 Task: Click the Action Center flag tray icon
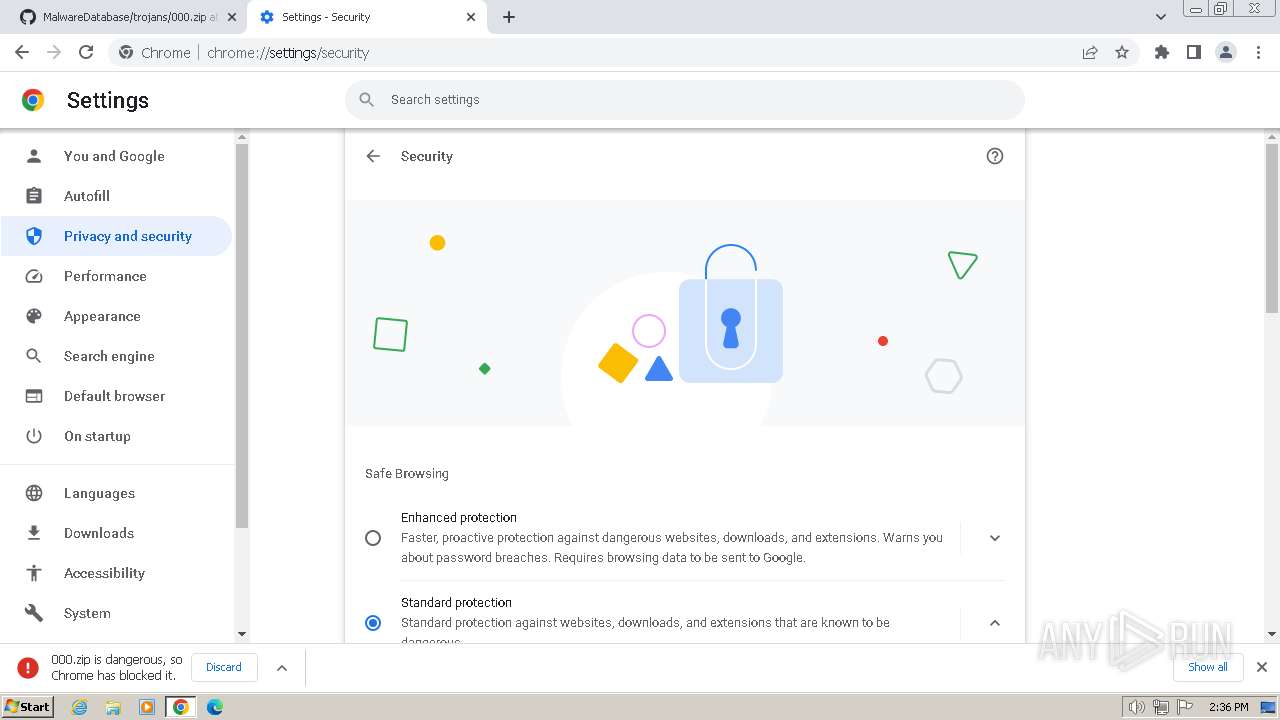[x=1185, y=707]
